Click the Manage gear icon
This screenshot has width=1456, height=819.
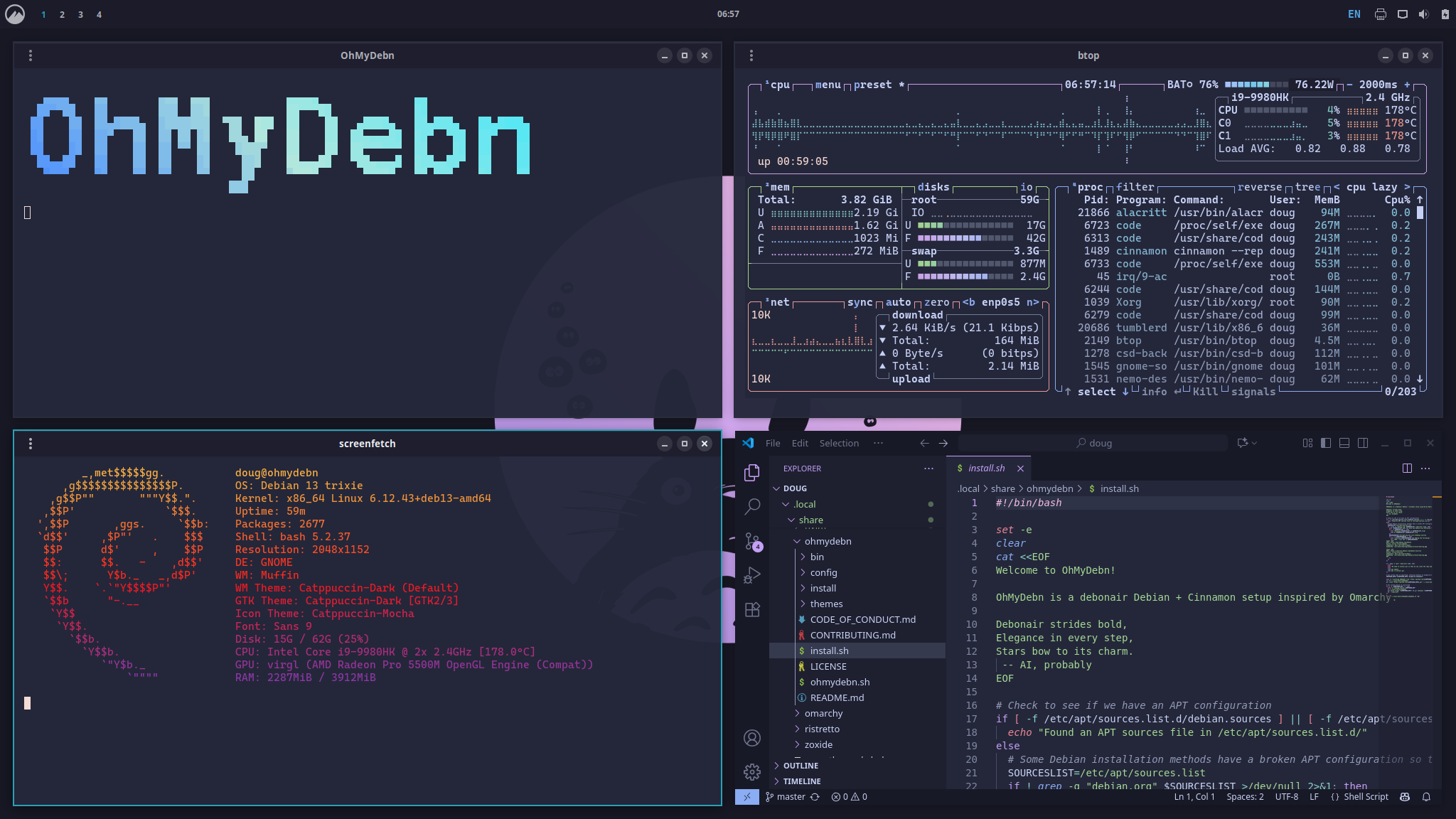[752, 771]
